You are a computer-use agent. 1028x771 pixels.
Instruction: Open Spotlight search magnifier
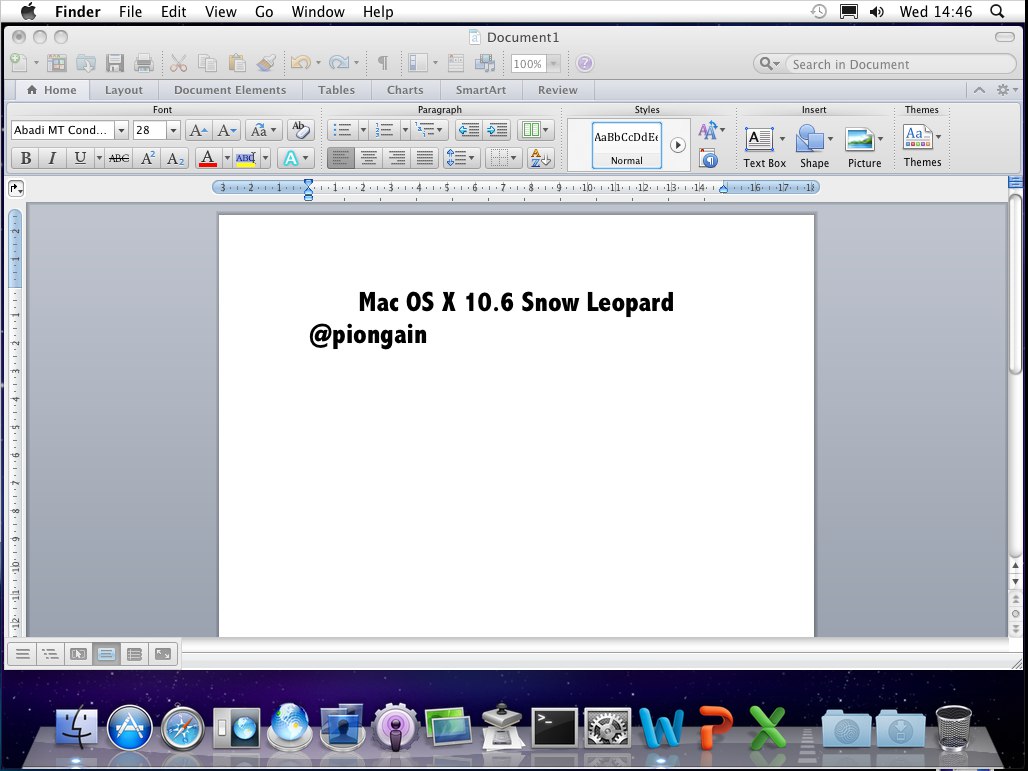tap(997, 11)
